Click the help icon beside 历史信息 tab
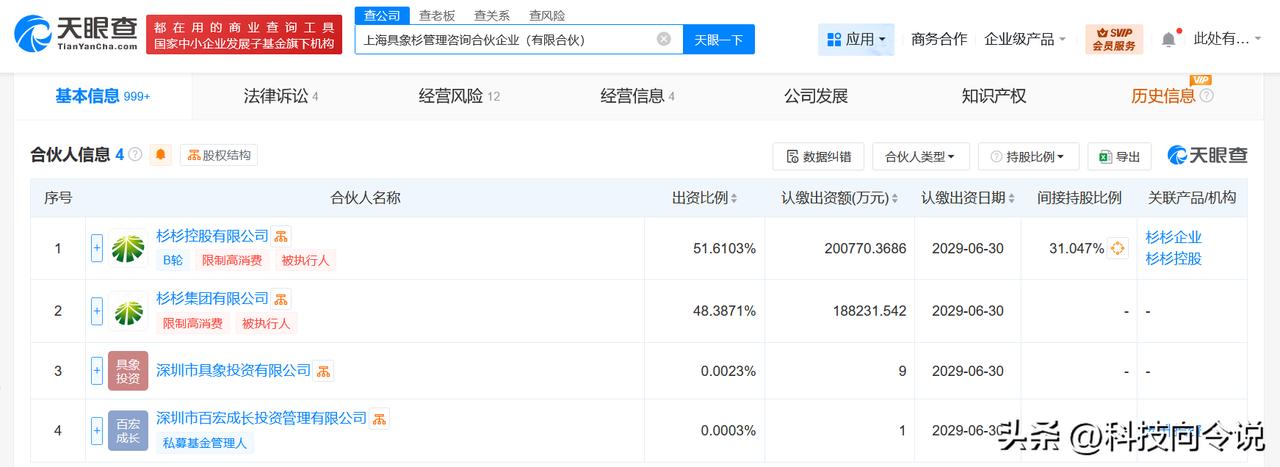The image size is (1280, 467). (1206, 96)
